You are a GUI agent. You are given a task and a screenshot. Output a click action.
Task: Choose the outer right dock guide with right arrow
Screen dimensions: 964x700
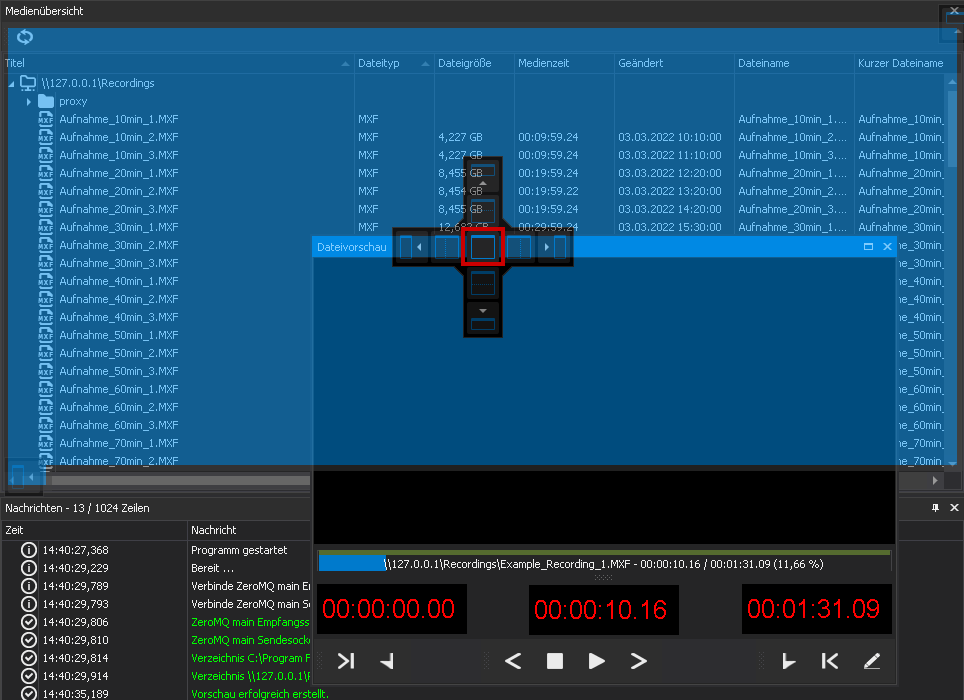[555, 247]
